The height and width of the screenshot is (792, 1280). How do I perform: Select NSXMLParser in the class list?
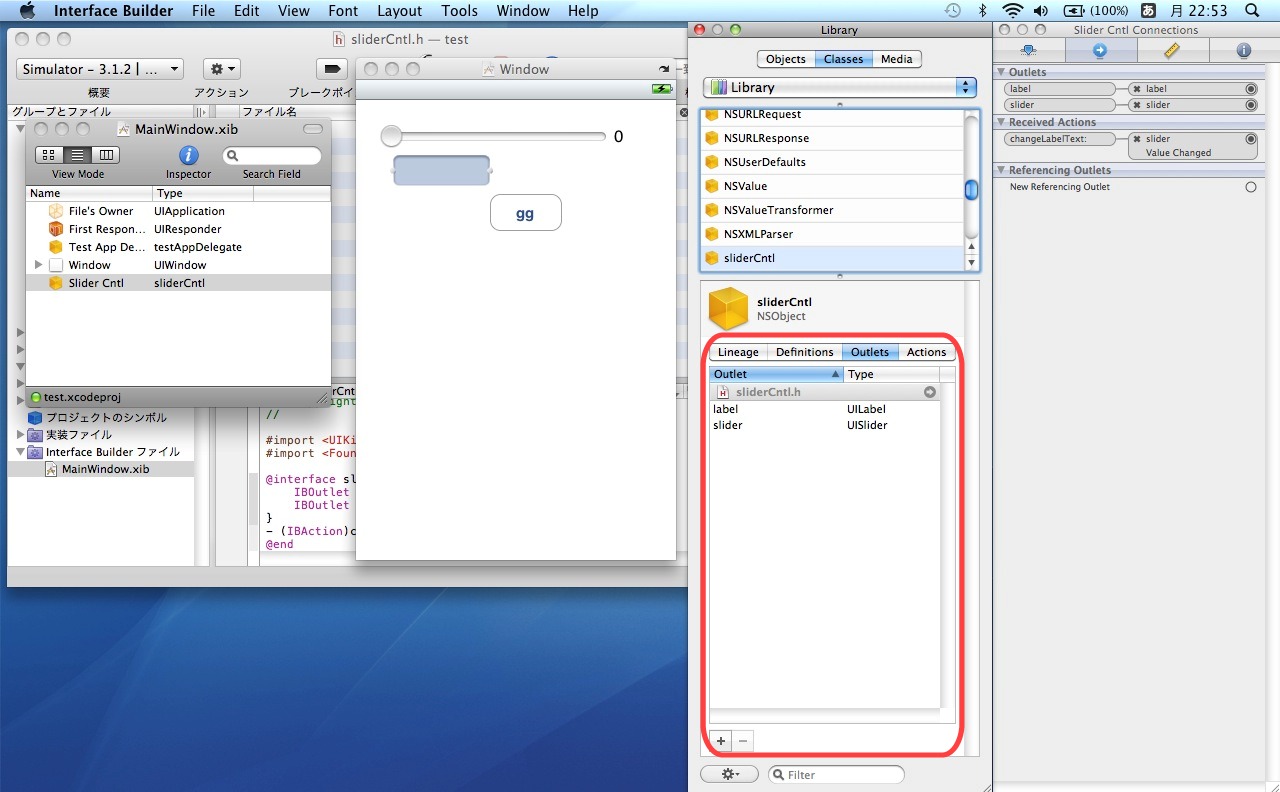tap(832, 234)
